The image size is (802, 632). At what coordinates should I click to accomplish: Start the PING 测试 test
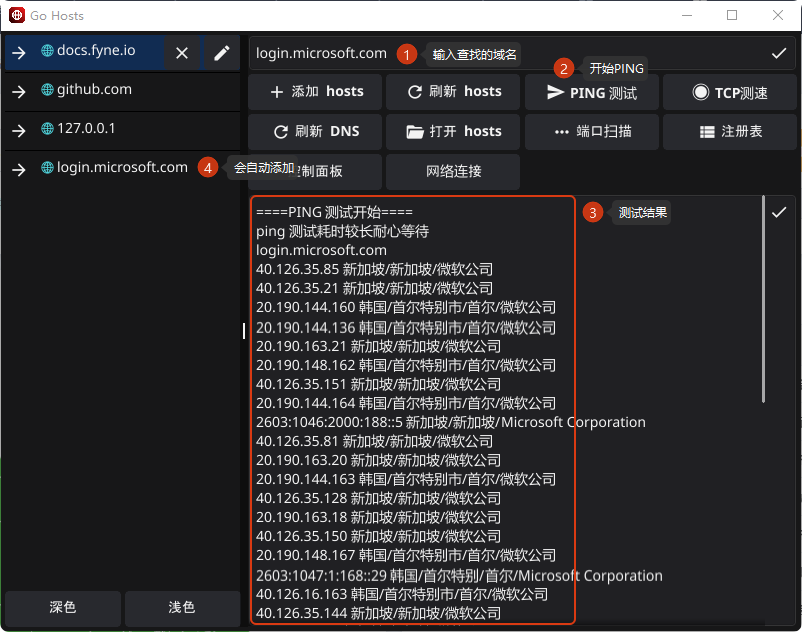point(591,92)
